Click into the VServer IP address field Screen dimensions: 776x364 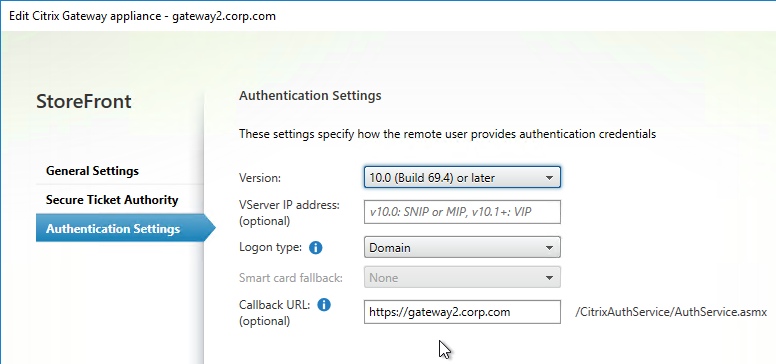coord(462,212)
